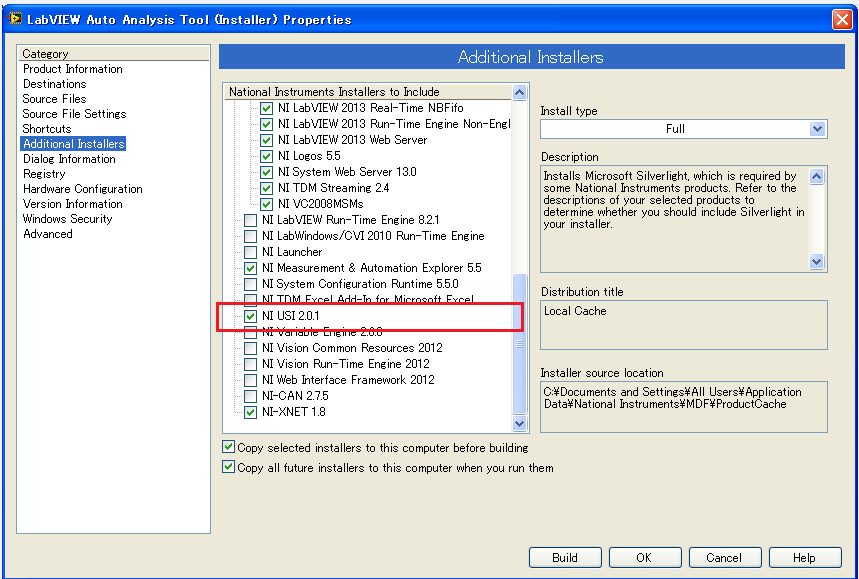Click installers list scrollbar thumb
This screenshot has width=859, height=579.
point(519,344)
